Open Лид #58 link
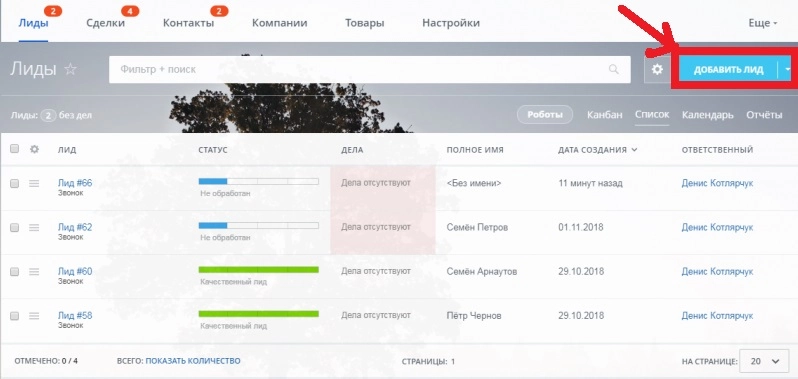 coord(75,315)
